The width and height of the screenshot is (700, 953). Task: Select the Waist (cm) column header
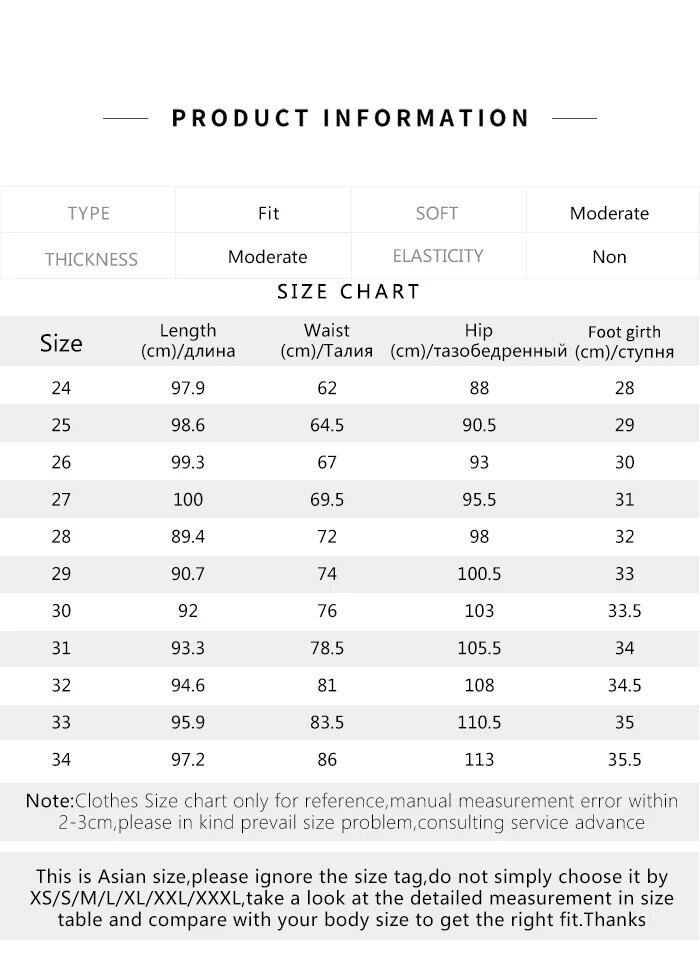tap(327, 340)
